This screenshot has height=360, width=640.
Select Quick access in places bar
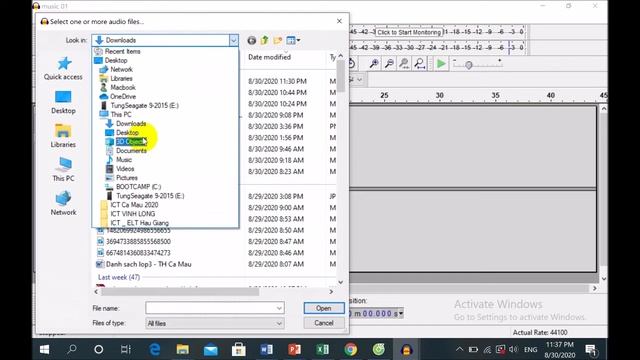coord(63,68)
